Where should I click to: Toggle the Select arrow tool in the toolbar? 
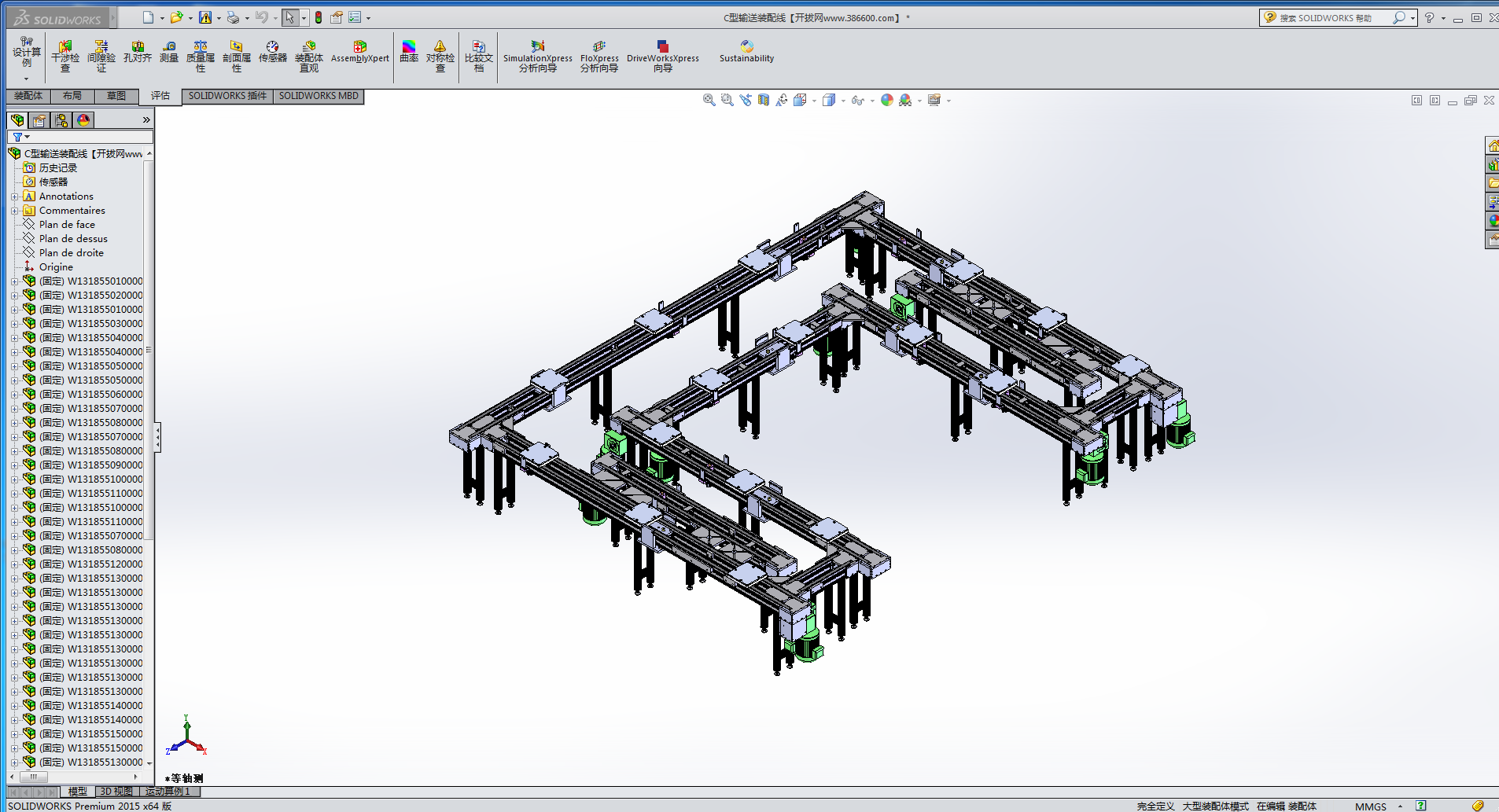pos(289,17)
